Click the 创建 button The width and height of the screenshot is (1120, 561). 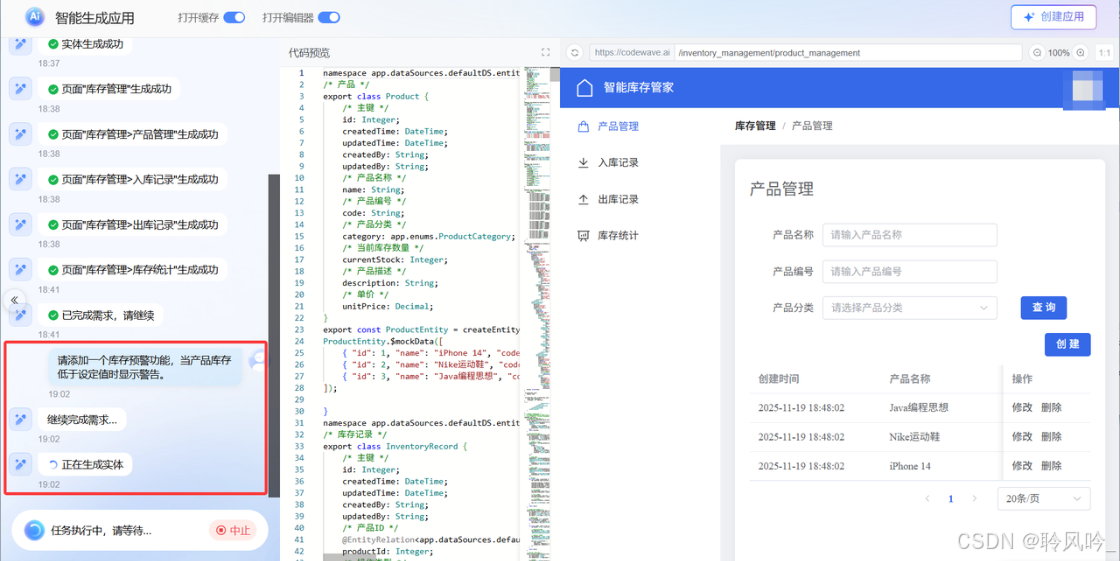pos(1068,344)
